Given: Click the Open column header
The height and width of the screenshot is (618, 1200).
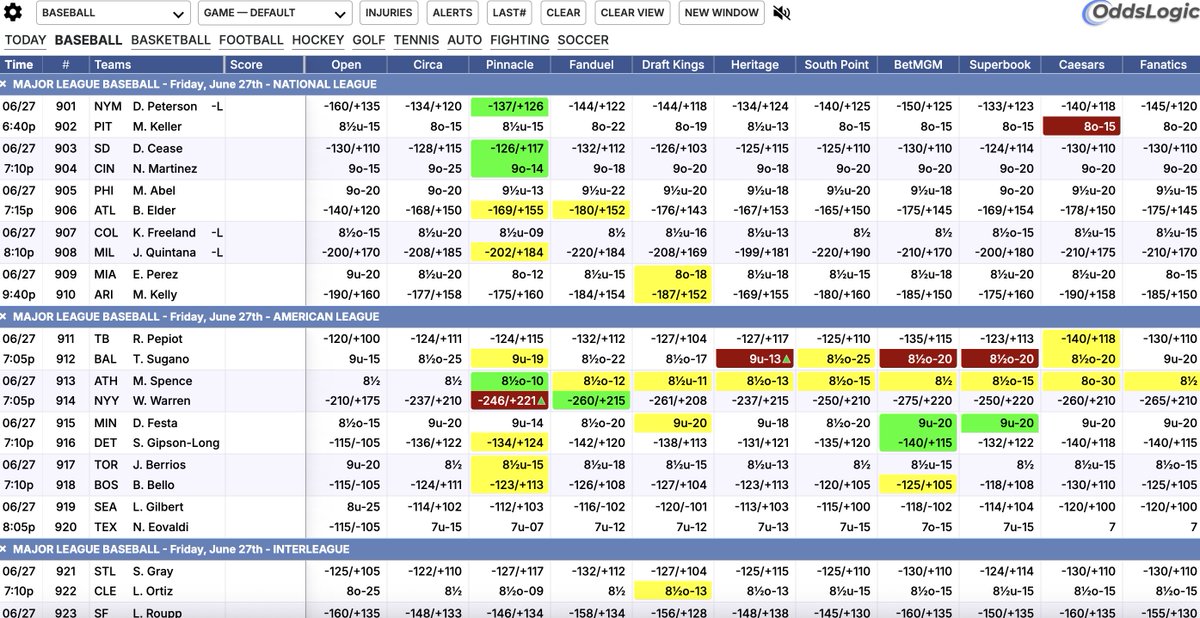Looking at the screenshot, I should click(346, 65).
